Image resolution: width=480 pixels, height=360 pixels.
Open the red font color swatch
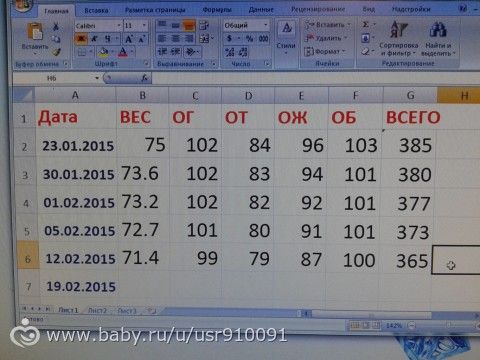pos(123,52)
